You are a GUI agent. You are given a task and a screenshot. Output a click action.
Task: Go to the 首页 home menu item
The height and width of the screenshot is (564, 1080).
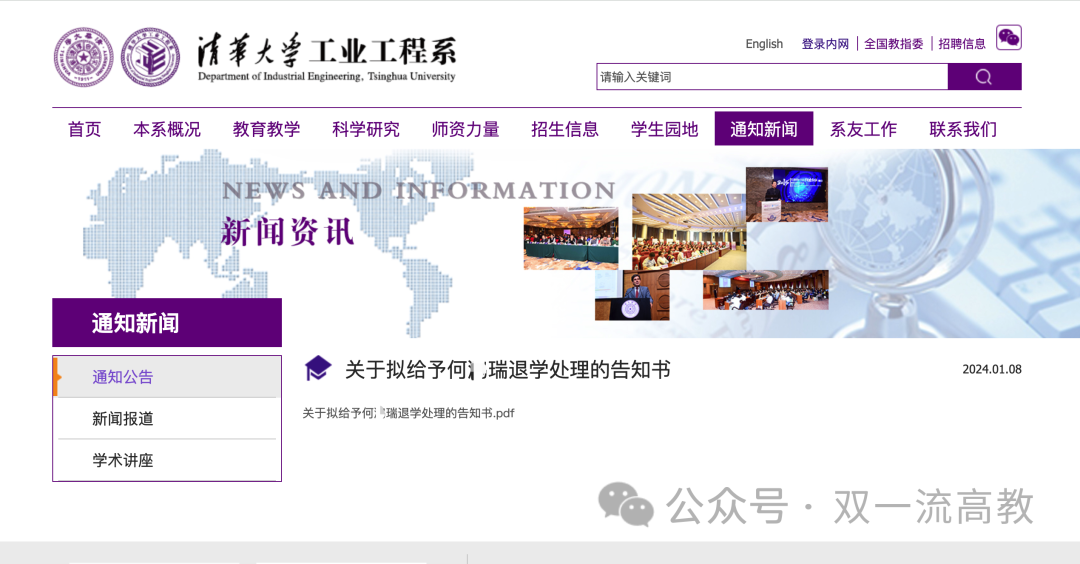[84, 129]
